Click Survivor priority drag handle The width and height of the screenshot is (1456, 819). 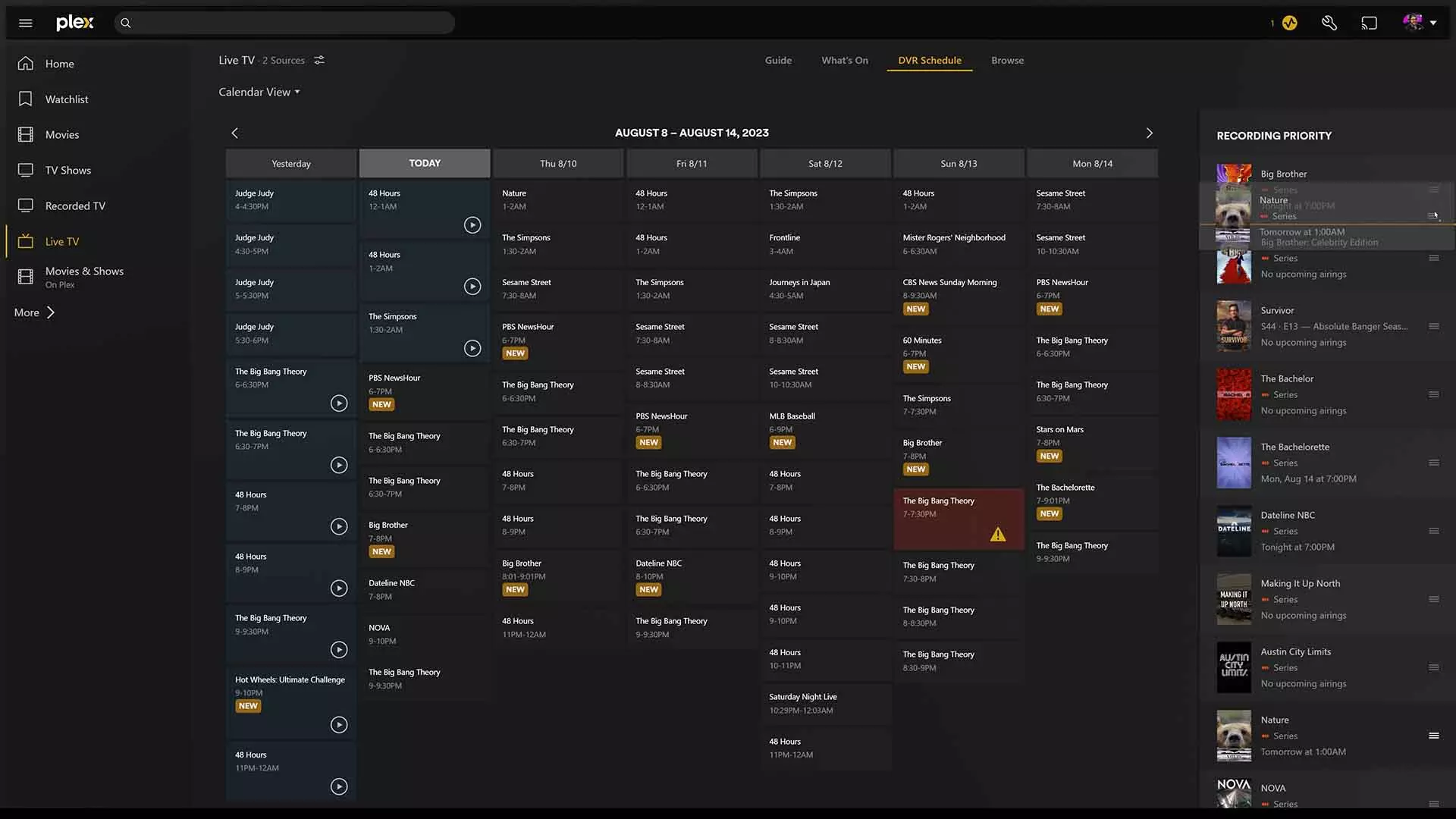(1433, 326)
